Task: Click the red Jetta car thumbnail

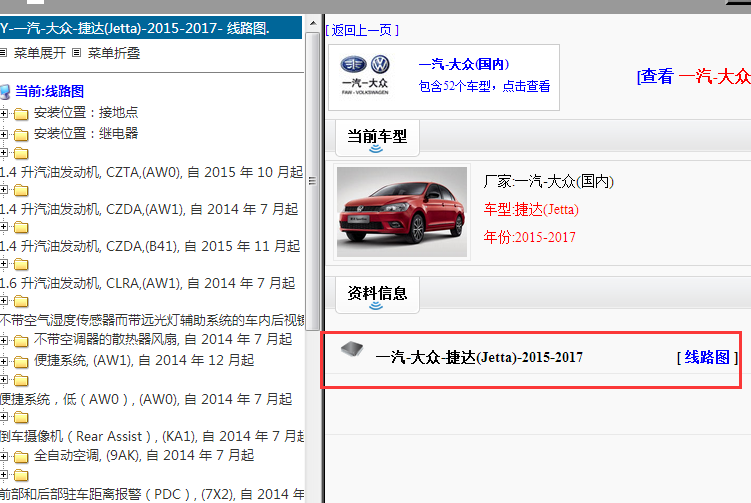Action: click(402, 212)
